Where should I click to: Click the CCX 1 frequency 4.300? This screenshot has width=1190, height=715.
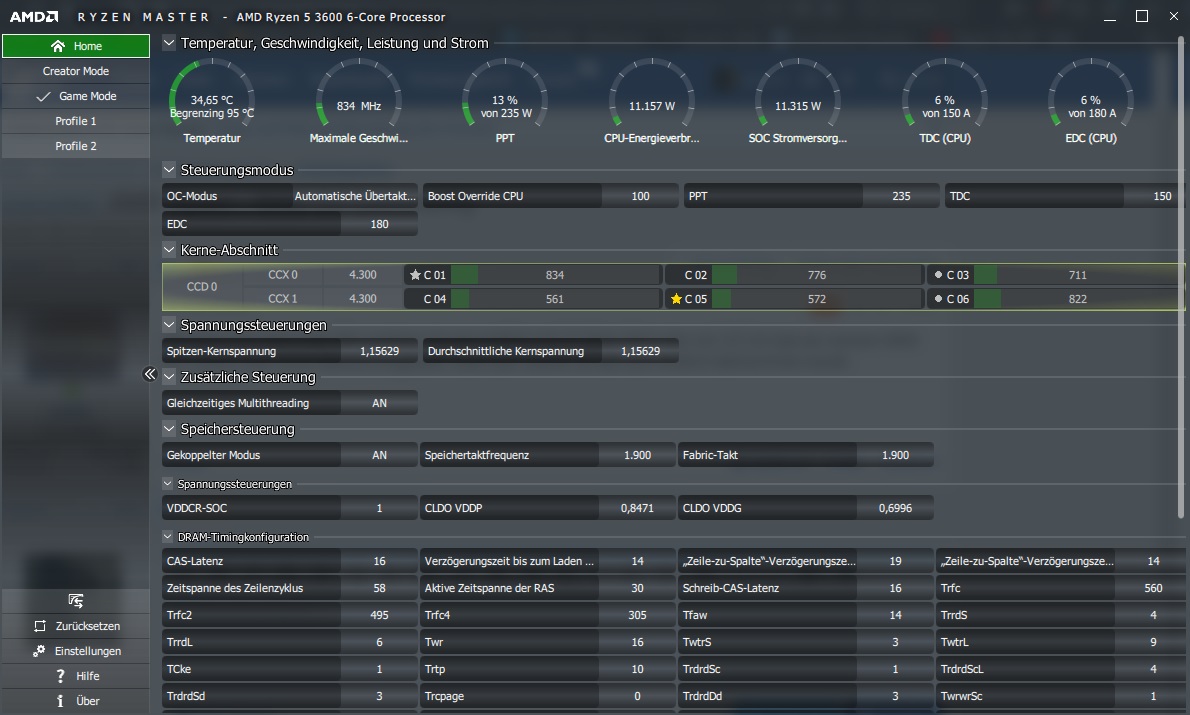coord(363,299)
